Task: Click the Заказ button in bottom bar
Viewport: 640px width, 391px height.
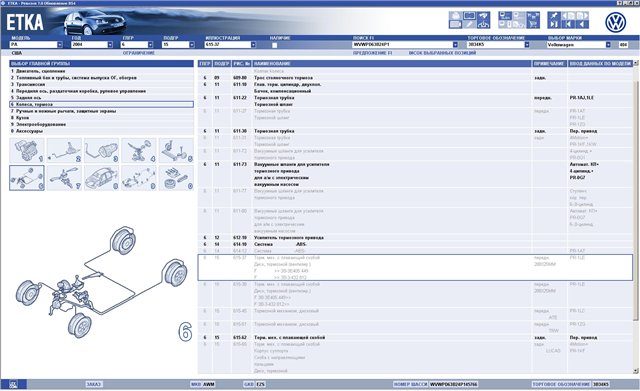Action: (94, 384)
